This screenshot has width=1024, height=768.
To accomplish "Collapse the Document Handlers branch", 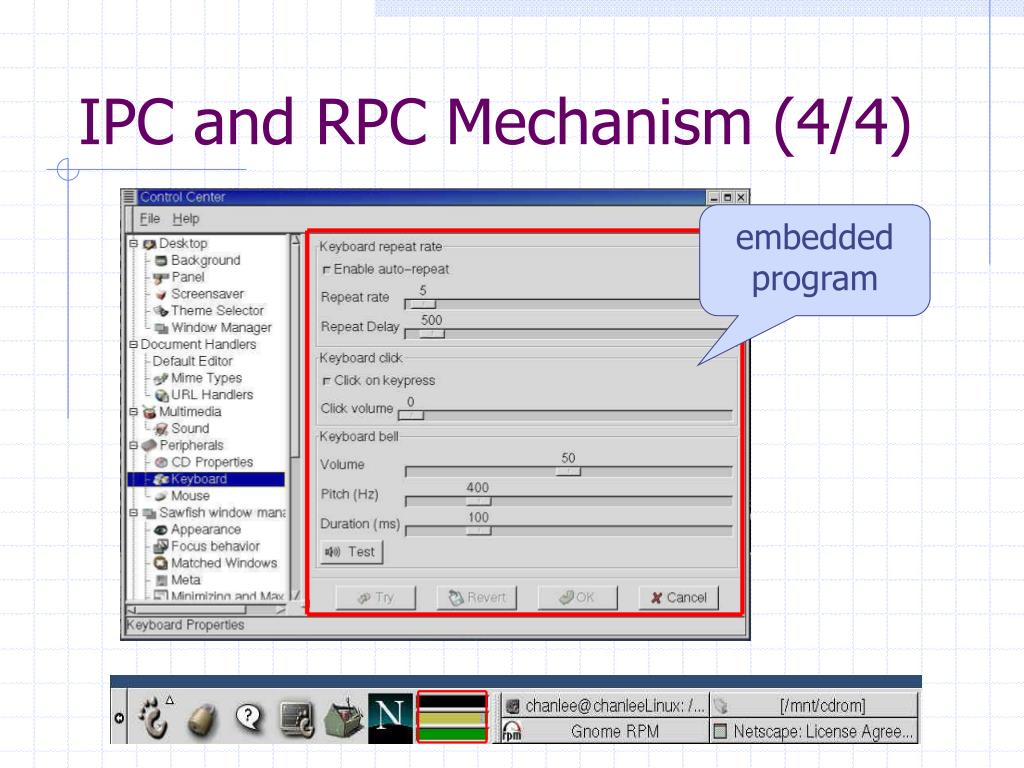I will 134,344.
